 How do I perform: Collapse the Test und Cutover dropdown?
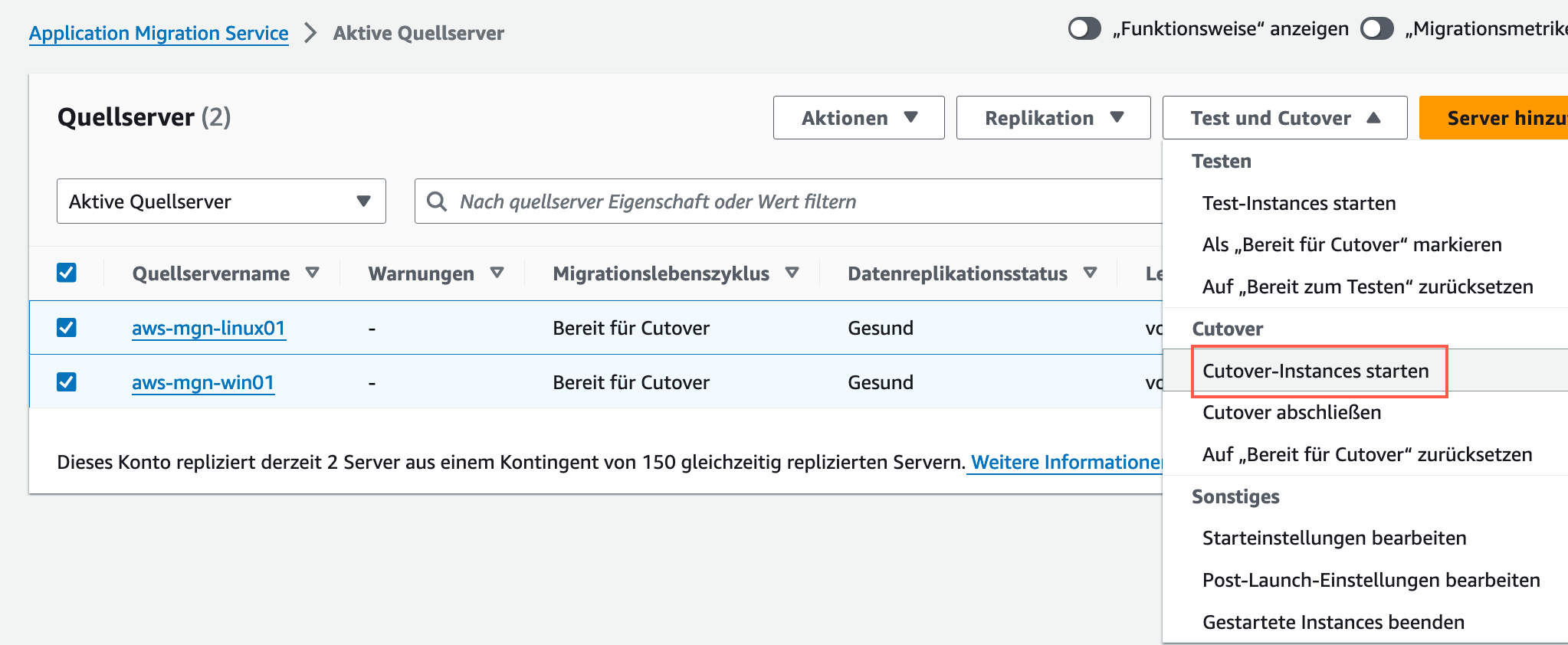[1285, 118]
